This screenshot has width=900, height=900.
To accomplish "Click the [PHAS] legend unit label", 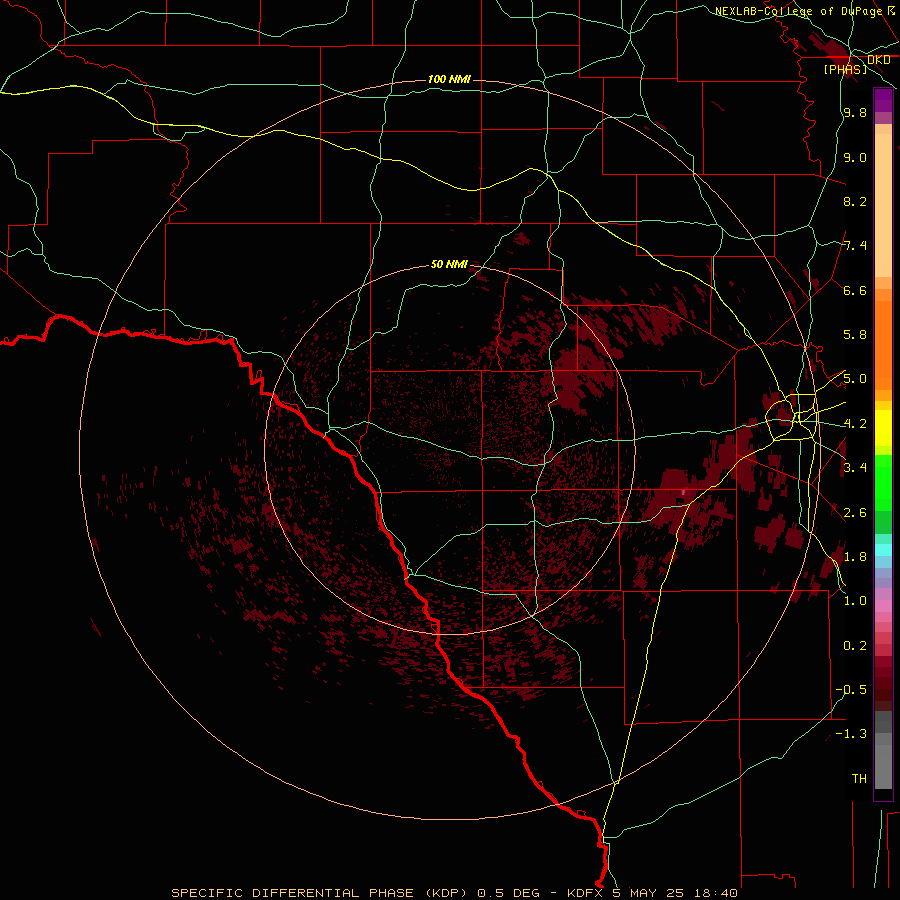I will click(x=846, y=69).
